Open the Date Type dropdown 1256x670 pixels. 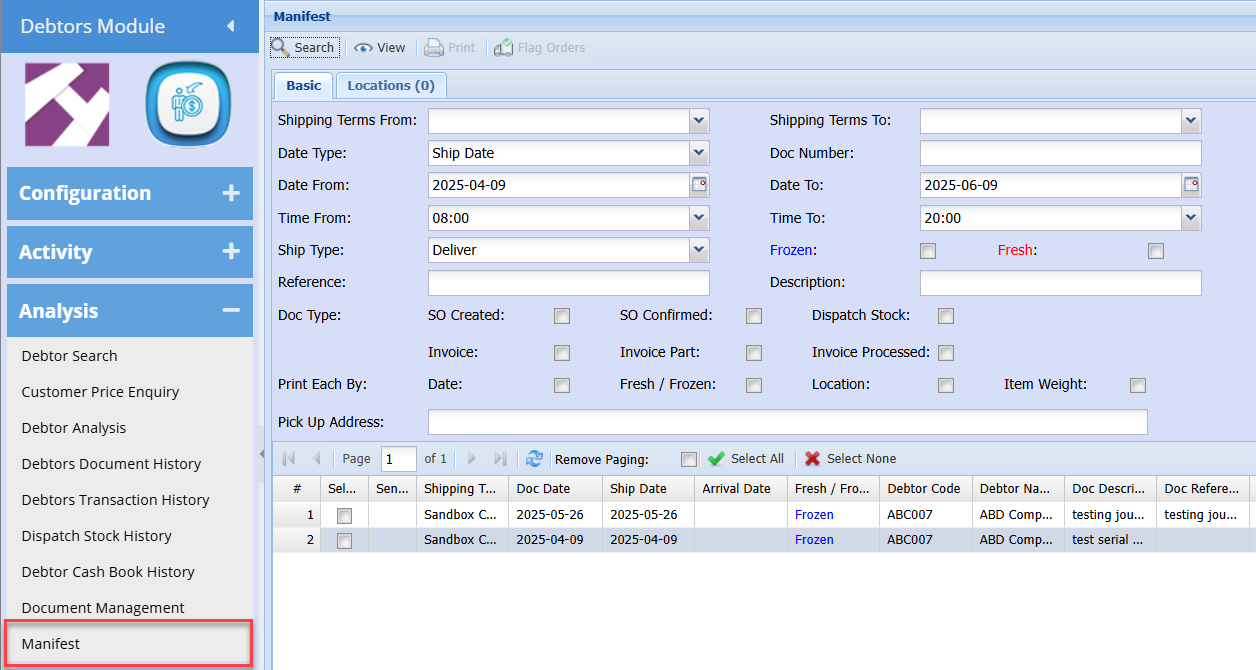click(x=699, y=153)
